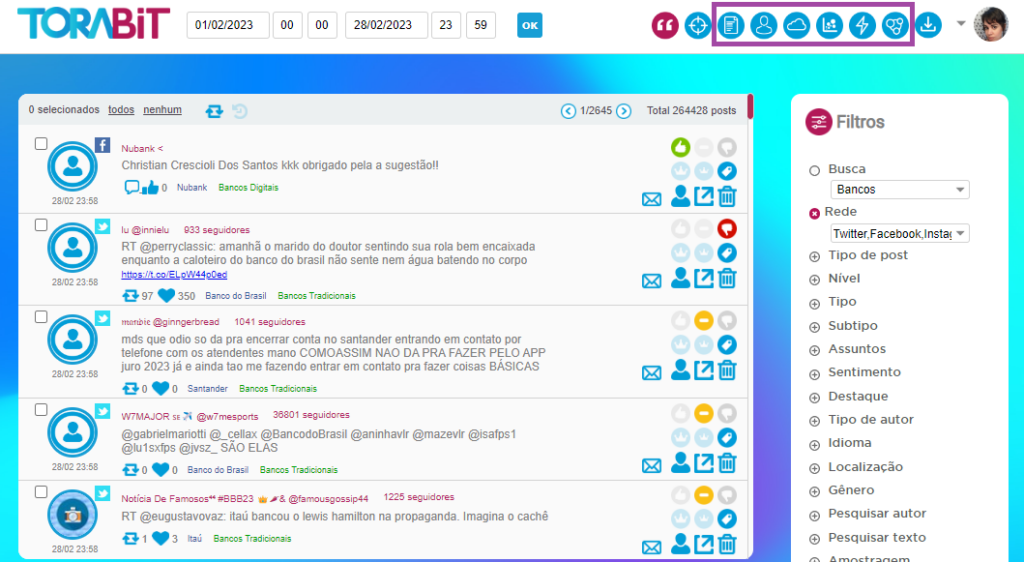Mark the lu @innielu post as negative
Image resolution: width=1024 pixels, height=562 pixels.
727,229
